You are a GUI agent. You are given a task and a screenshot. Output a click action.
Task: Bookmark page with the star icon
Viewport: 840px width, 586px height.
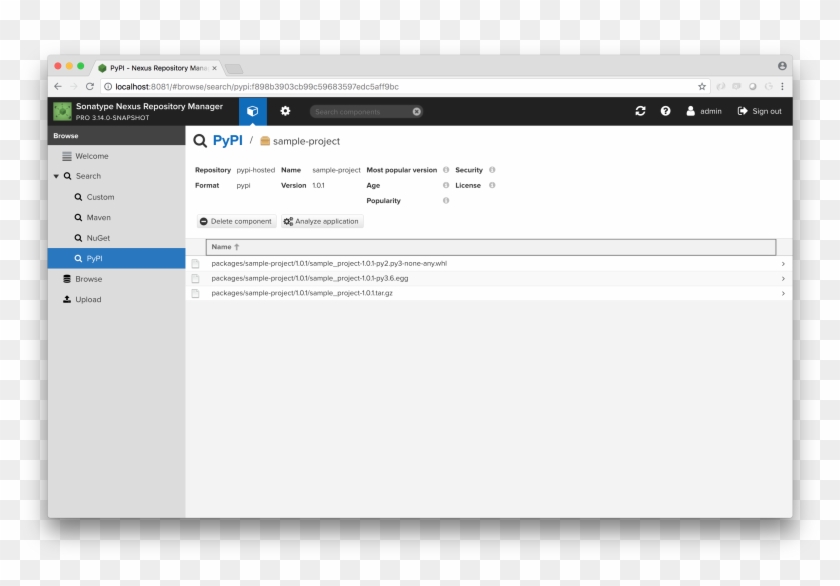click(x=702, y=87)
